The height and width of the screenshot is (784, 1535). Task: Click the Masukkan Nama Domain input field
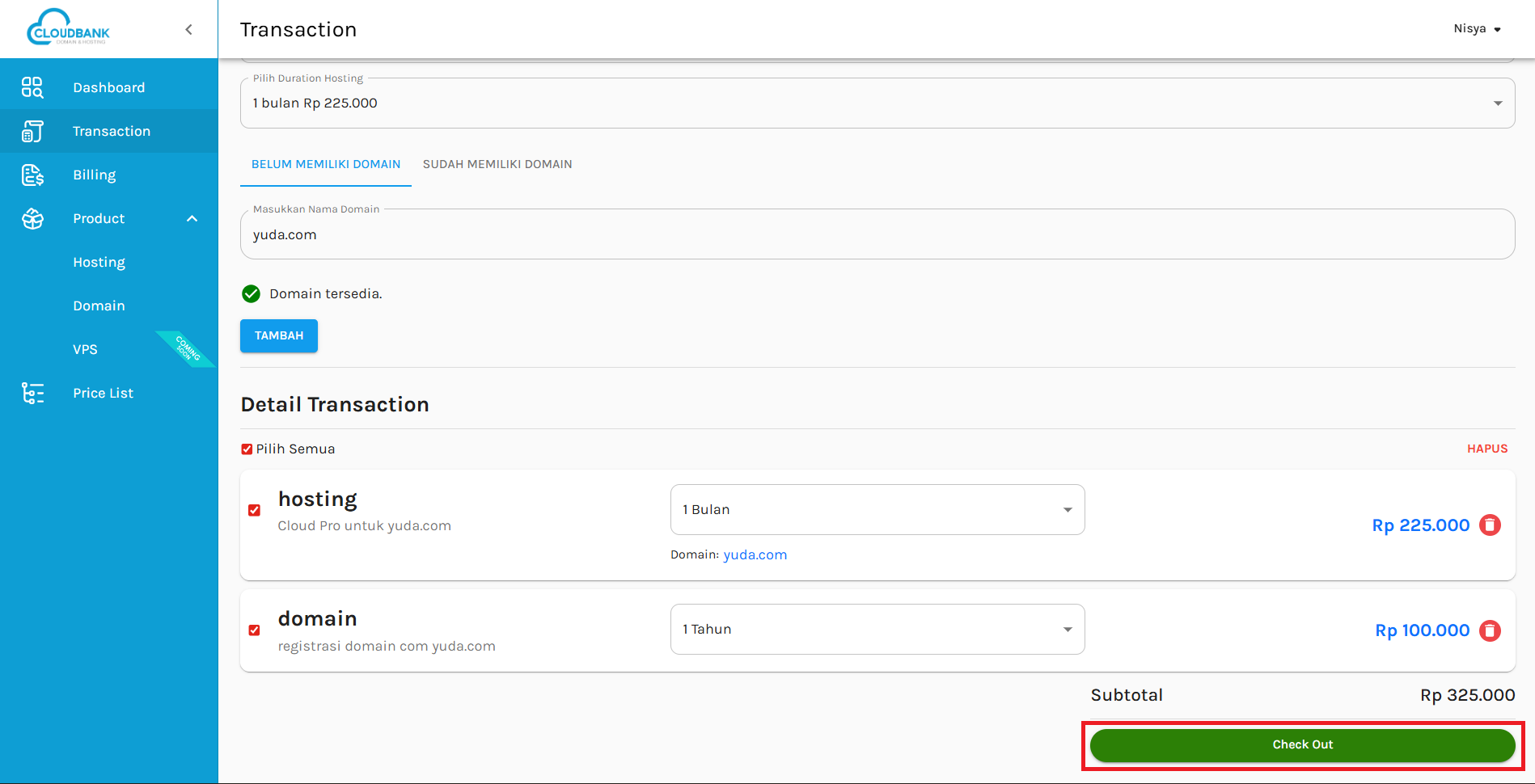[877, 235]
